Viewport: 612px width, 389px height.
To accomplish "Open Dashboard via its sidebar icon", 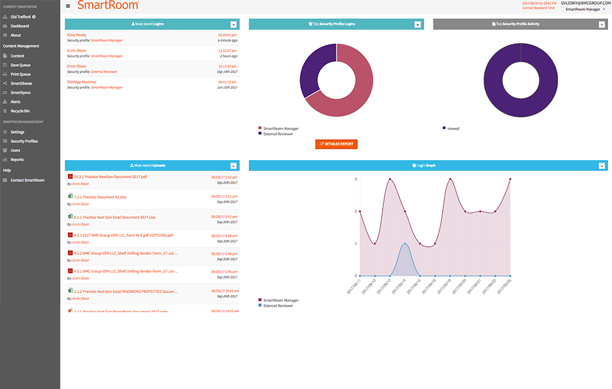I will pyautogui.click(x=5, y=26).
